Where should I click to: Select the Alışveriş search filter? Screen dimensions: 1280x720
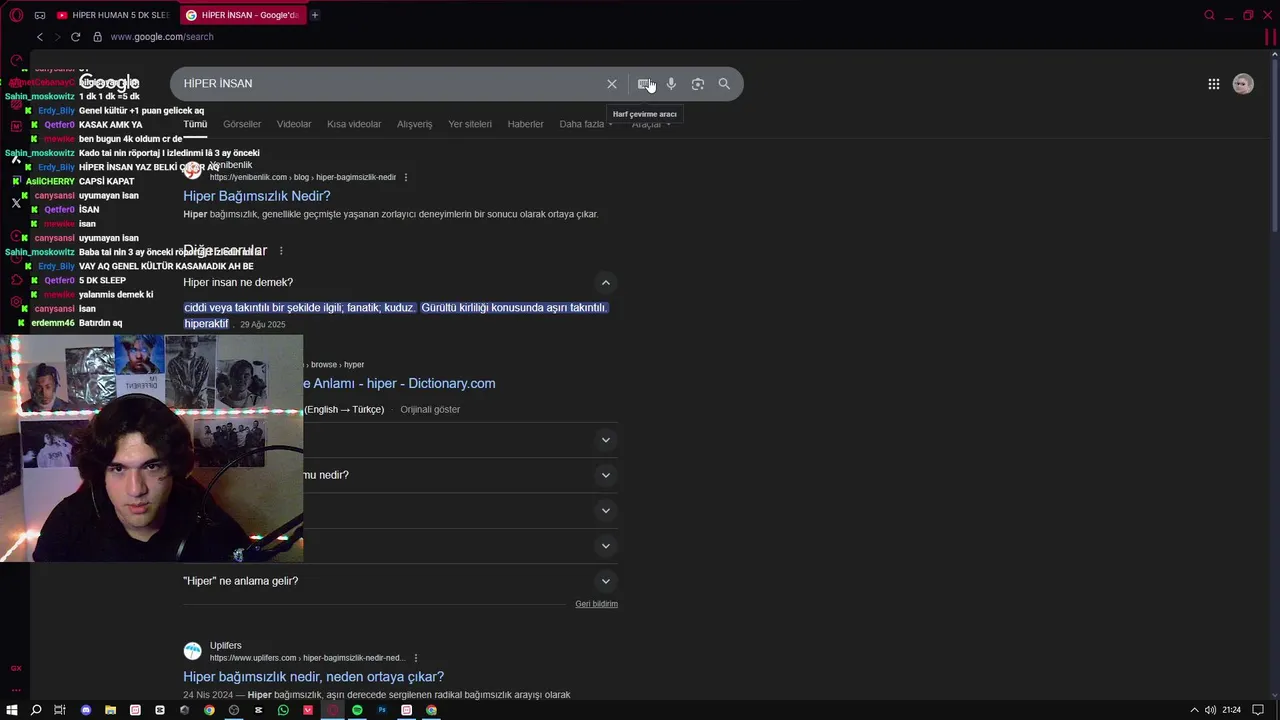point(415,124)
